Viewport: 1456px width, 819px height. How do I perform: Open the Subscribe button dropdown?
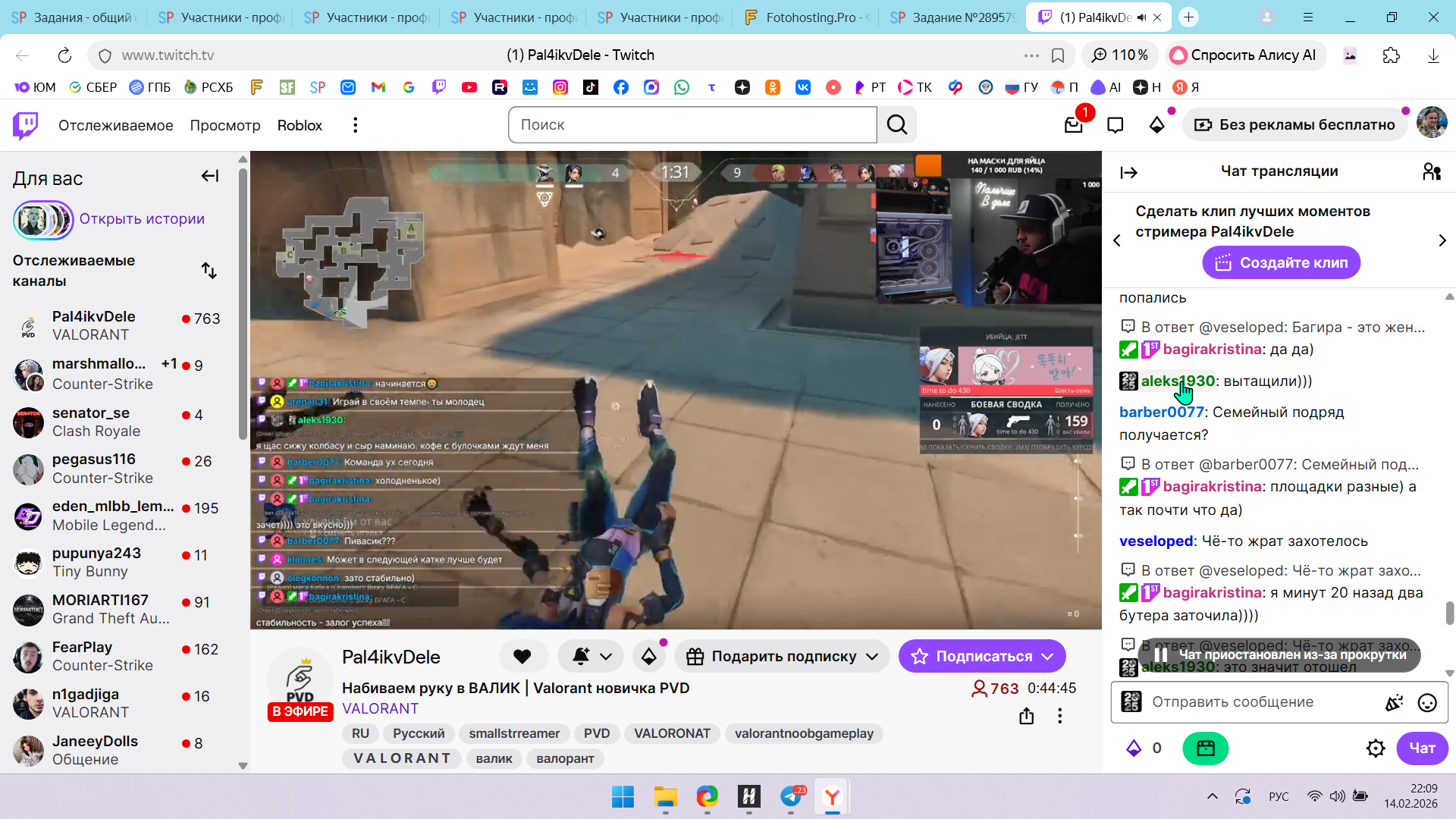click(x=1048, y=657)
